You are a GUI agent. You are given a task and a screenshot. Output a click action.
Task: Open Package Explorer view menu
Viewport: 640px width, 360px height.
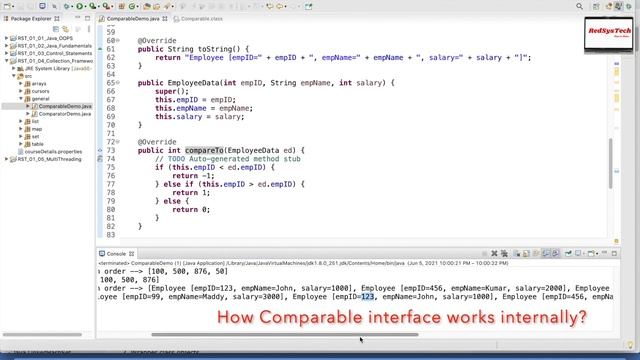(89, 29)
